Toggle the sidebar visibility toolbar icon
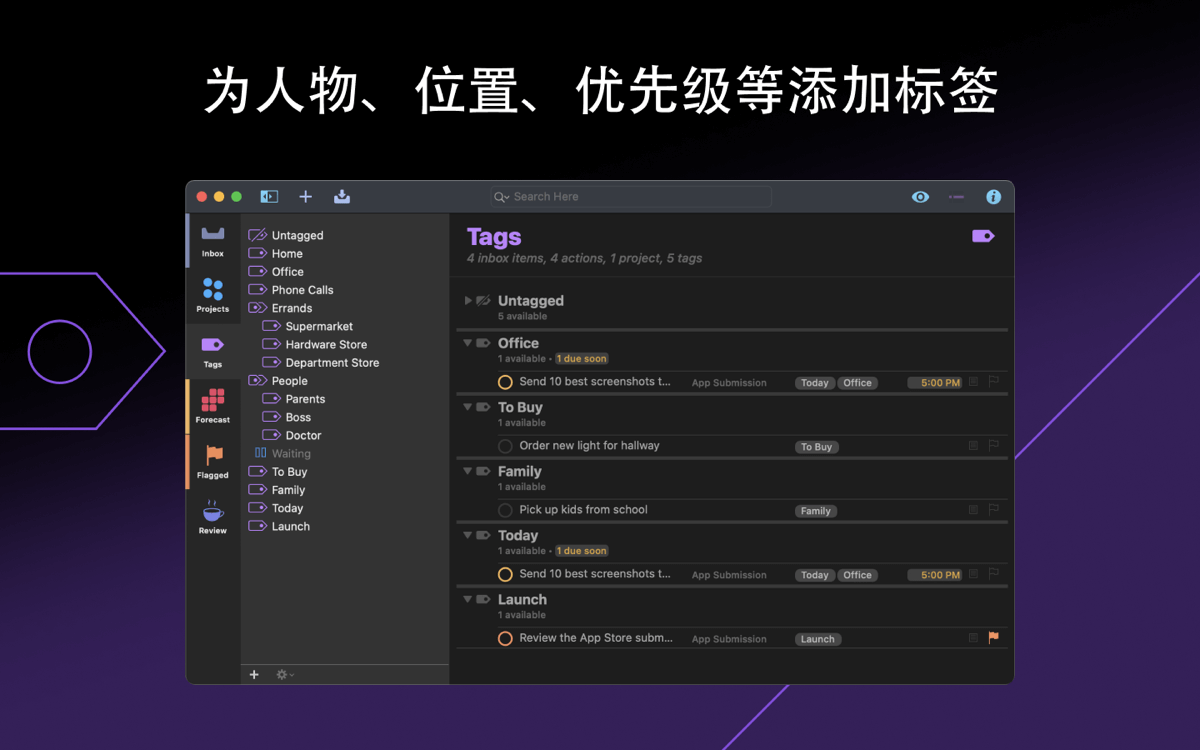The height and width of the screenshot is (750, 1200). 269,197
